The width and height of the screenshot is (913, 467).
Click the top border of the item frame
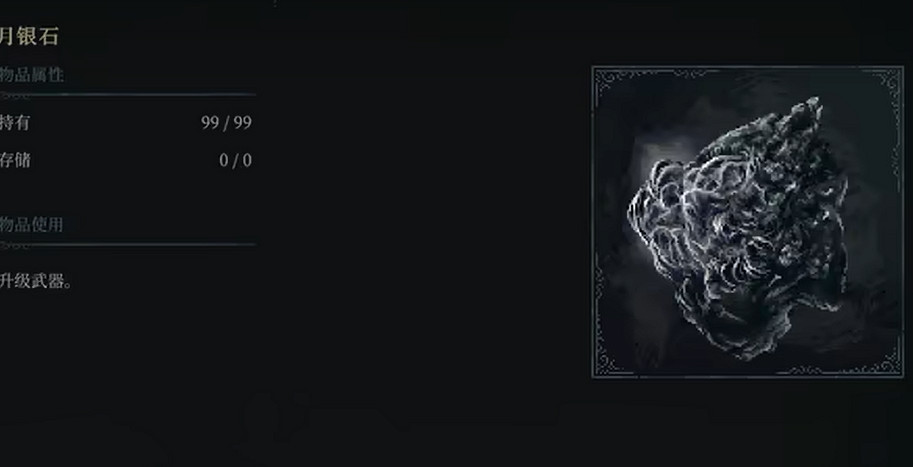coord(748,68)
